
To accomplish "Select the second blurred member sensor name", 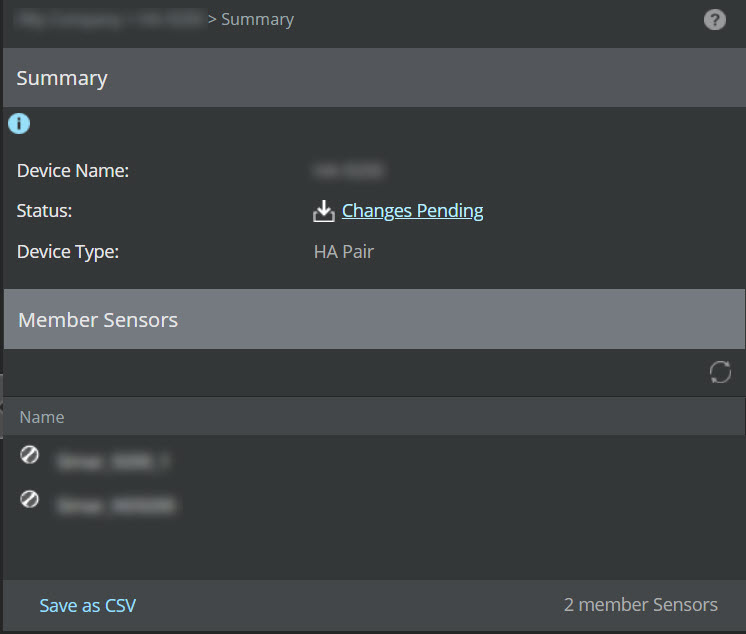I will coord(116,506).
